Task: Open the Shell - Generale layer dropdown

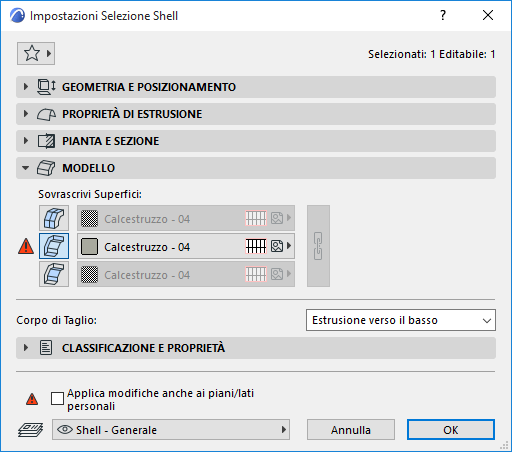Action: (x=171, y=430)
